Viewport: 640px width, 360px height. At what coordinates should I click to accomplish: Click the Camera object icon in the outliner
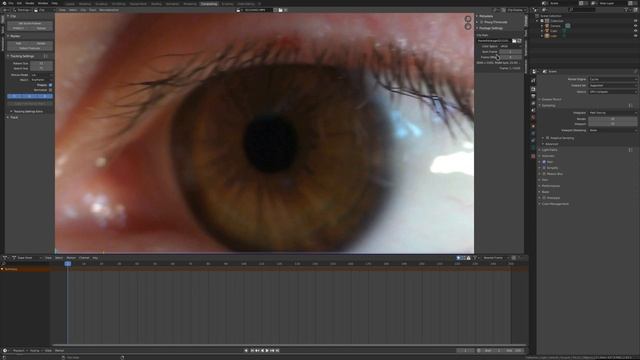(547, 26)
